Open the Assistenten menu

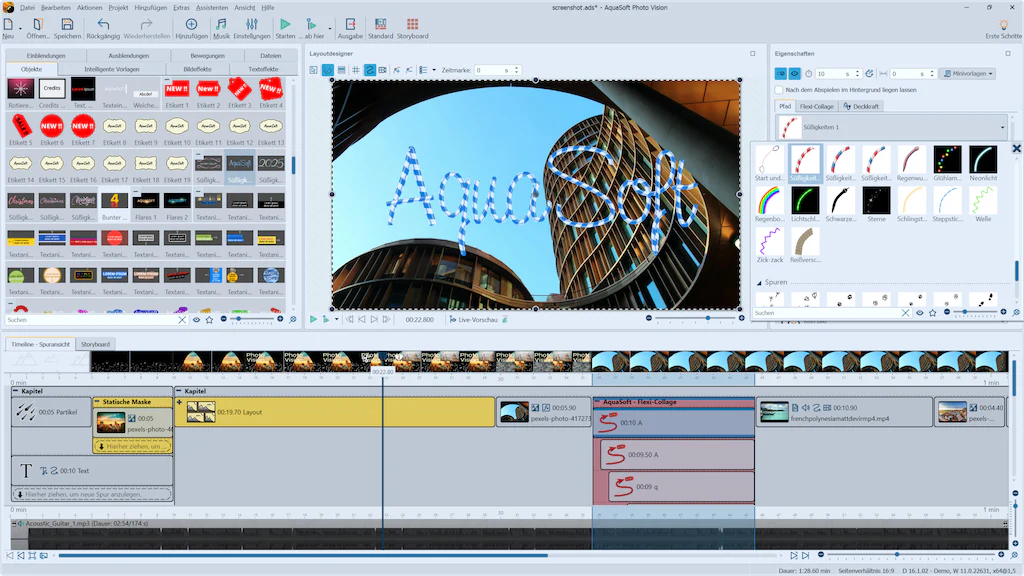pos(212,8)
